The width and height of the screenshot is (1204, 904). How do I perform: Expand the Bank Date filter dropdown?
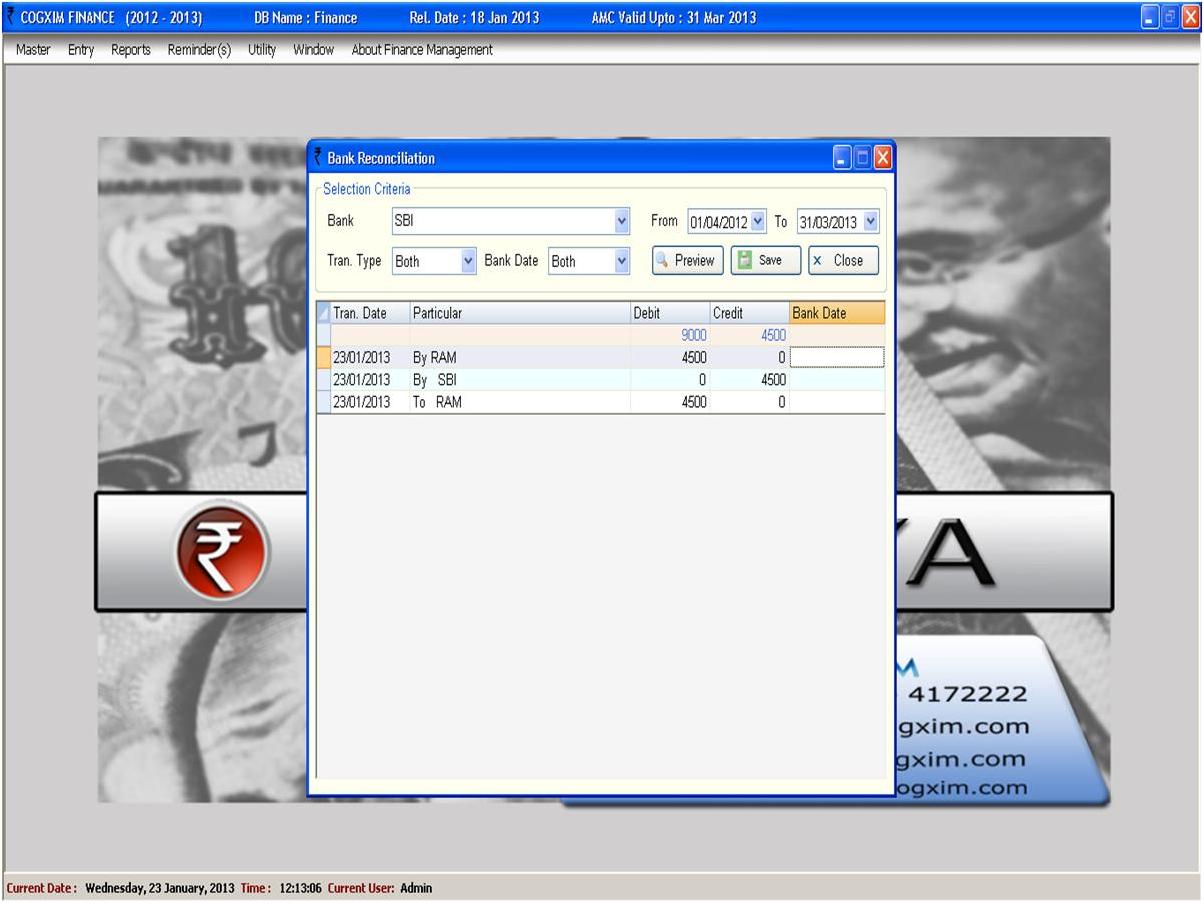622,261
